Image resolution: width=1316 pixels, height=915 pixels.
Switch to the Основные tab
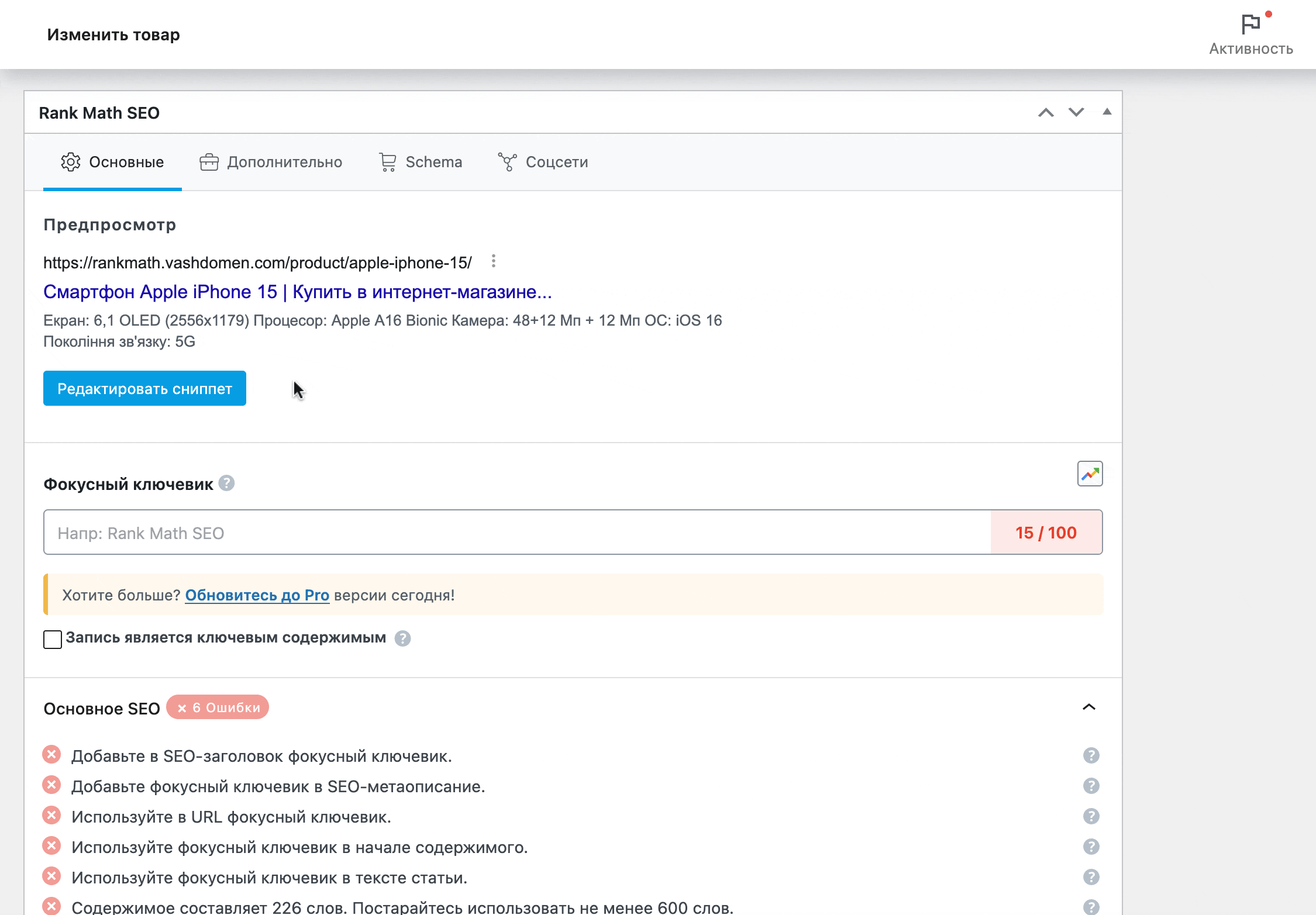(112, 162)
